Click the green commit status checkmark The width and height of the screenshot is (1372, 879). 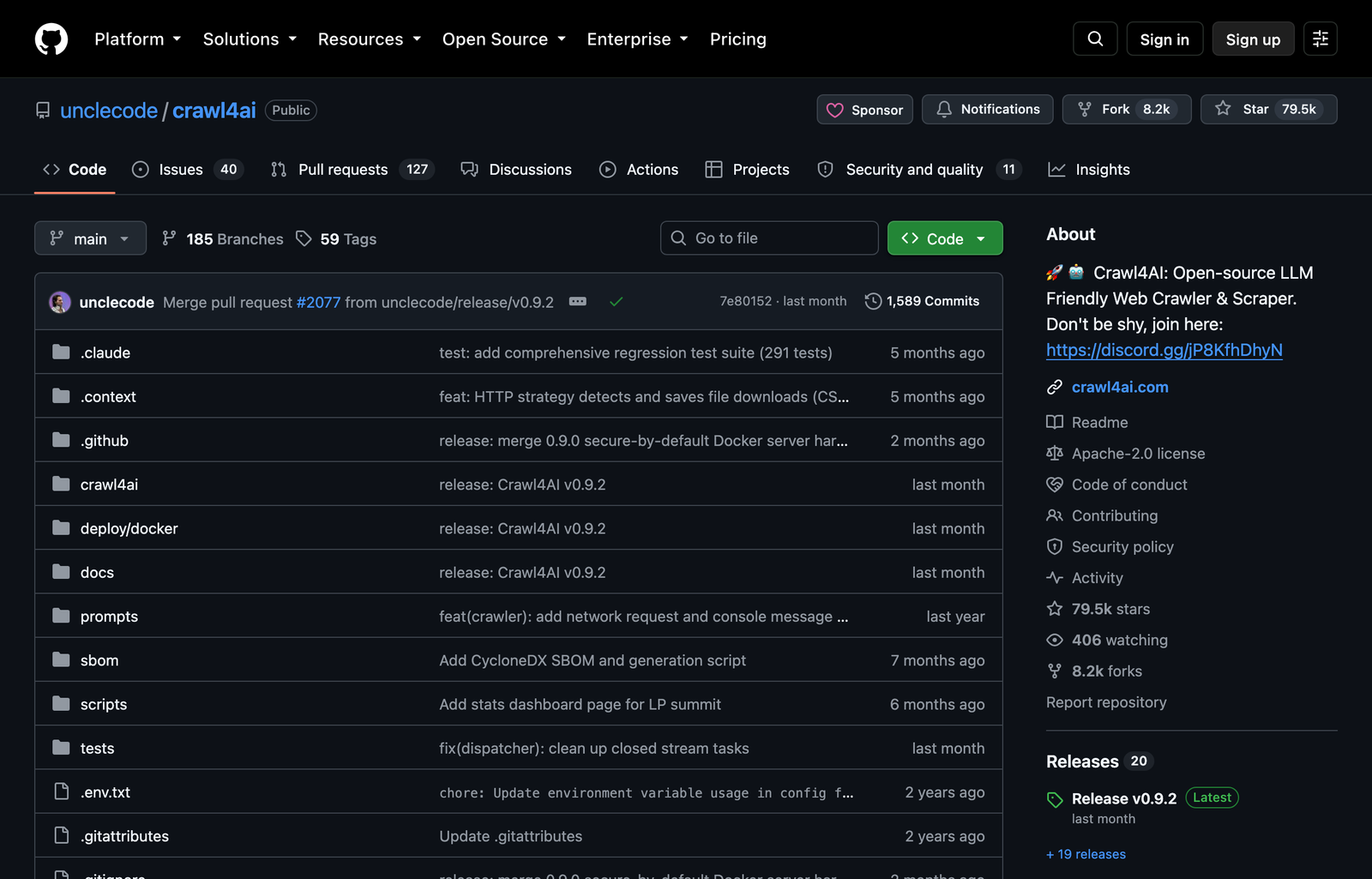(616, 302)
